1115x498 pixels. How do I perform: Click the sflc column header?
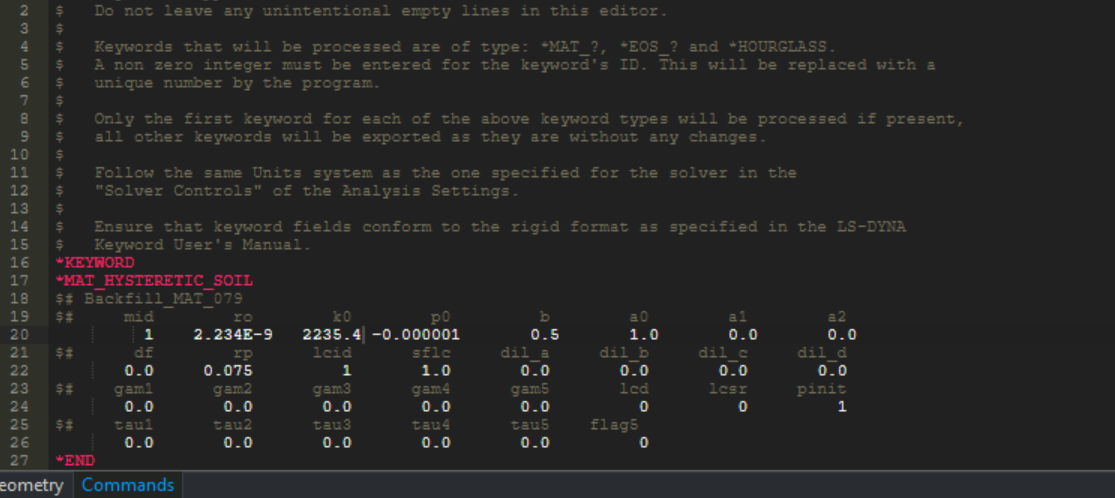coord(431,353)
